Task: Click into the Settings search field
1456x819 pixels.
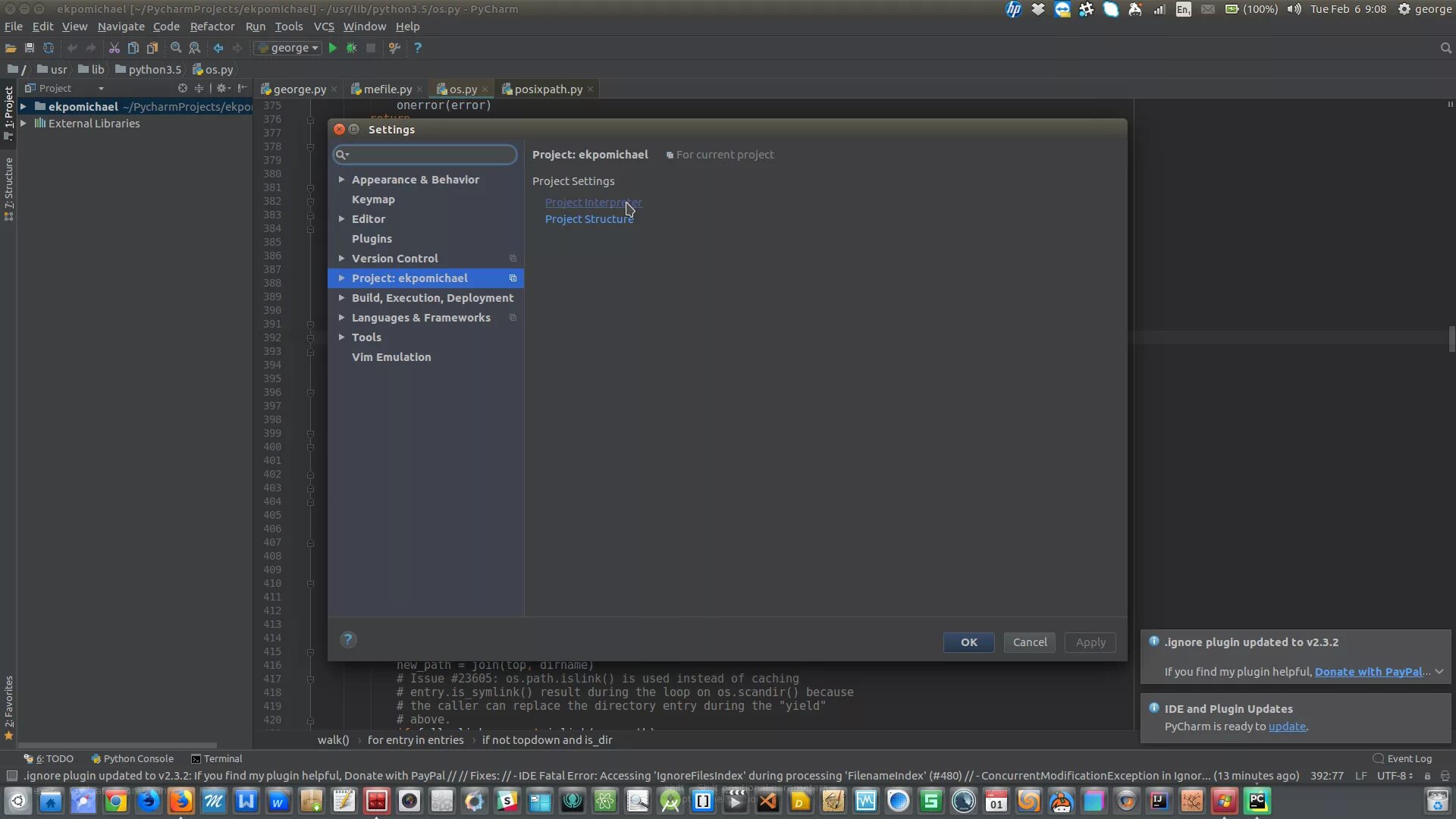Action: tap(425, 155)
